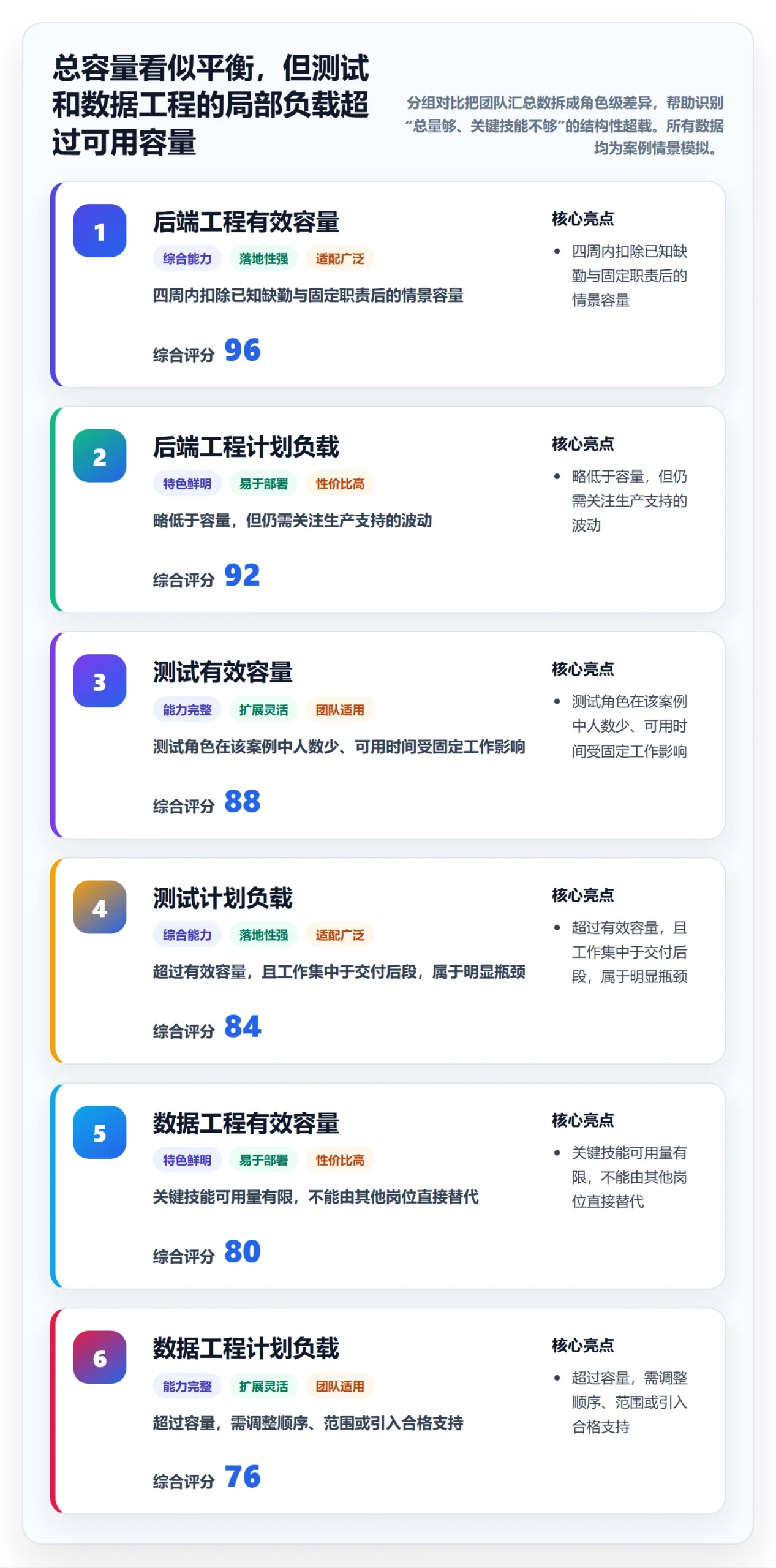
Task: Click 综合评分 label beside score 76
Action: click(184, 1482)
